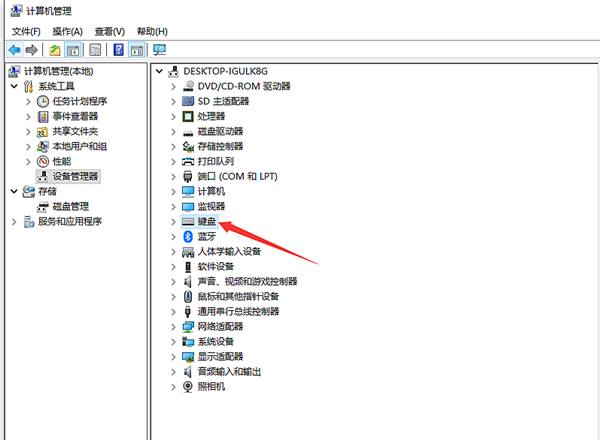The image size is (600, 440).
Task: Click the 磁盘驱动器 drive icon
Action: [188, 133]
